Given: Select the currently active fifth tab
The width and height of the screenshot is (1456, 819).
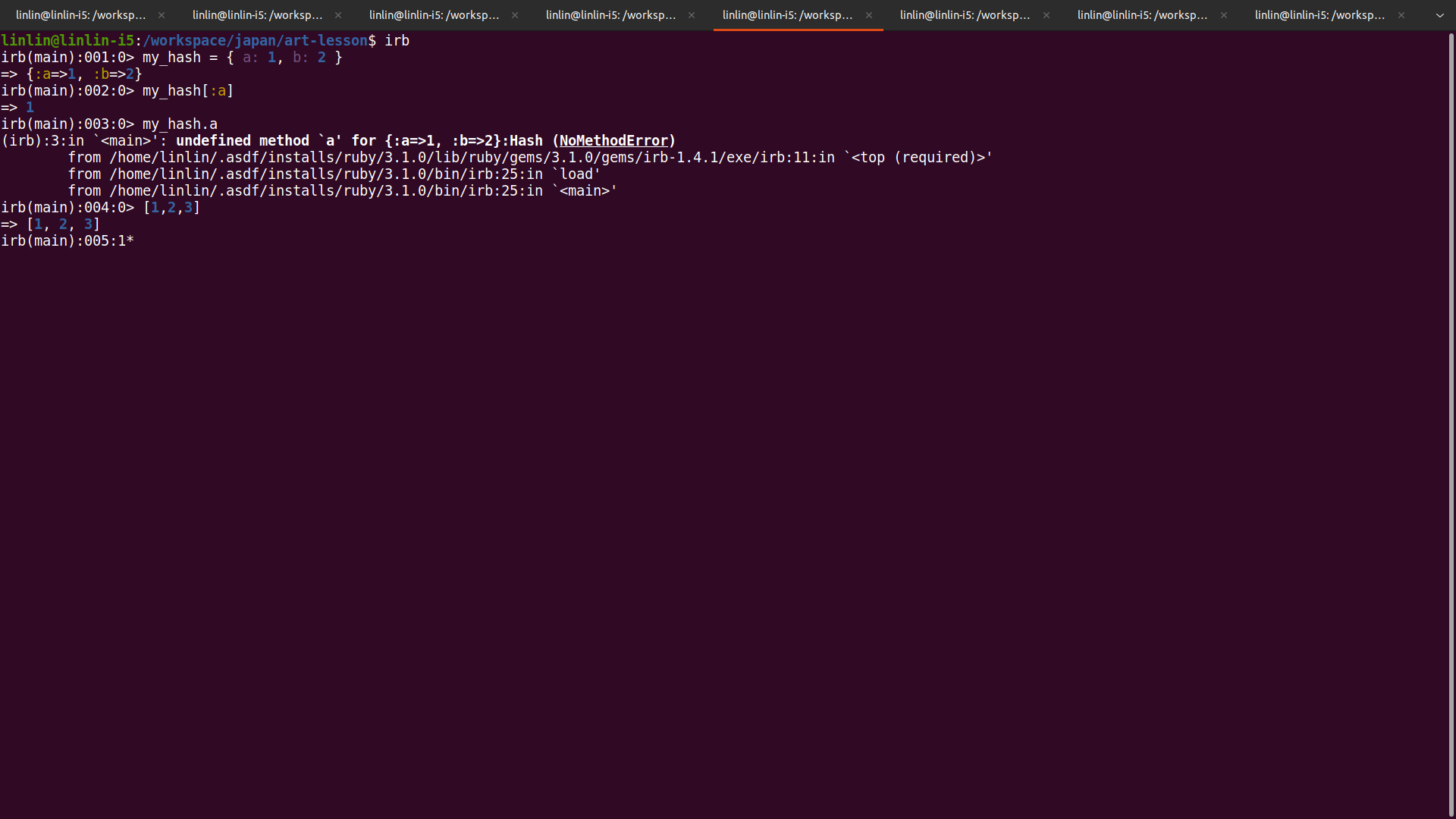Looking at the screenshot, I should click(x=787, y=14).
